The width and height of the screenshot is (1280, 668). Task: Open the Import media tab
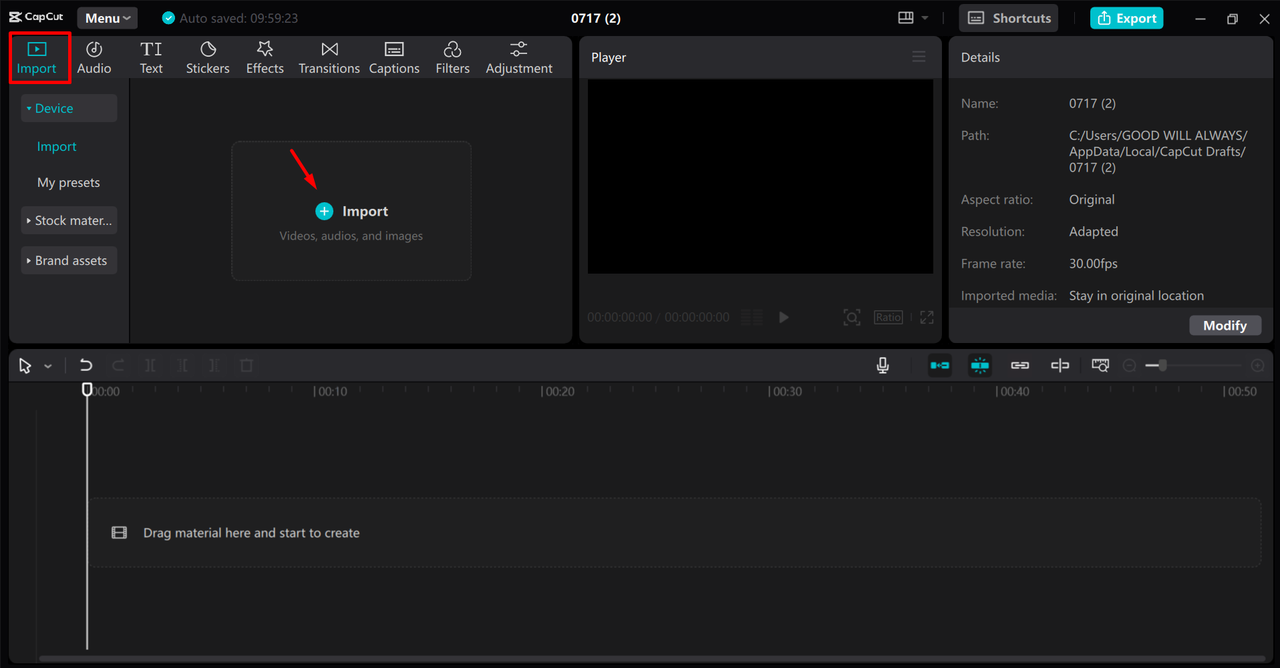[37, 58]
